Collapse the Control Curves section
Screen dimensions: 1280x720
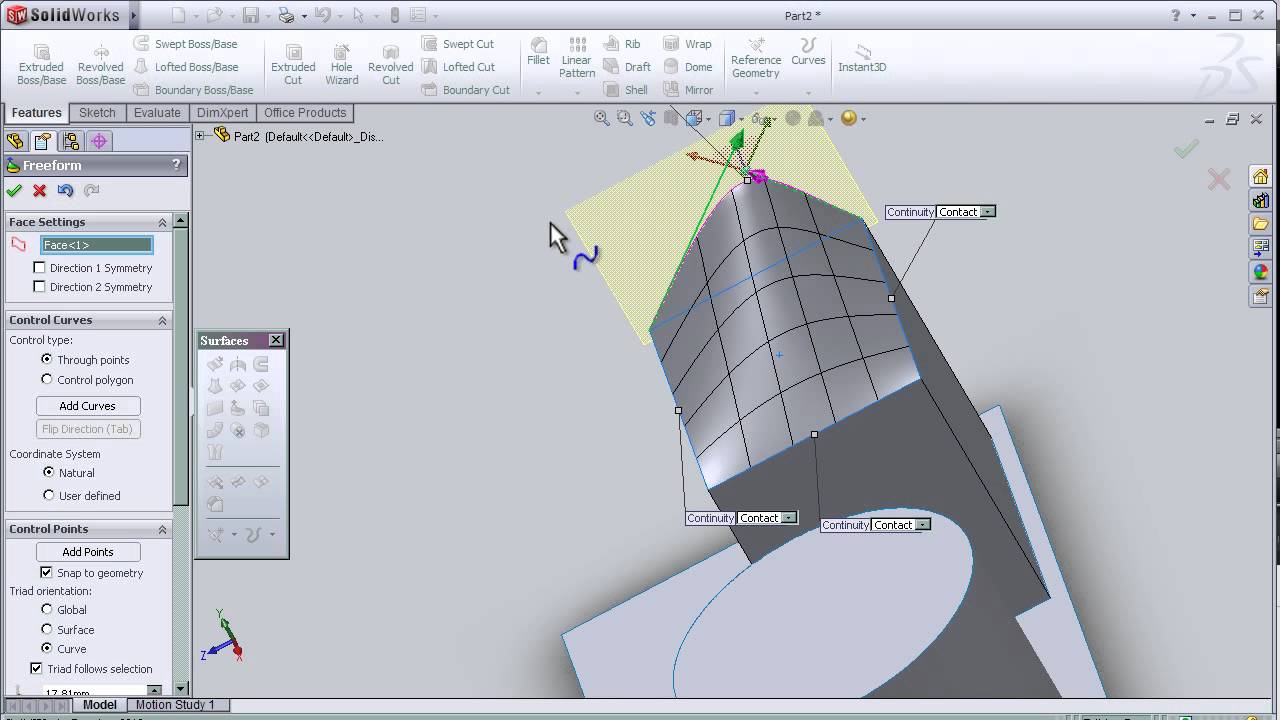point(162,320)
